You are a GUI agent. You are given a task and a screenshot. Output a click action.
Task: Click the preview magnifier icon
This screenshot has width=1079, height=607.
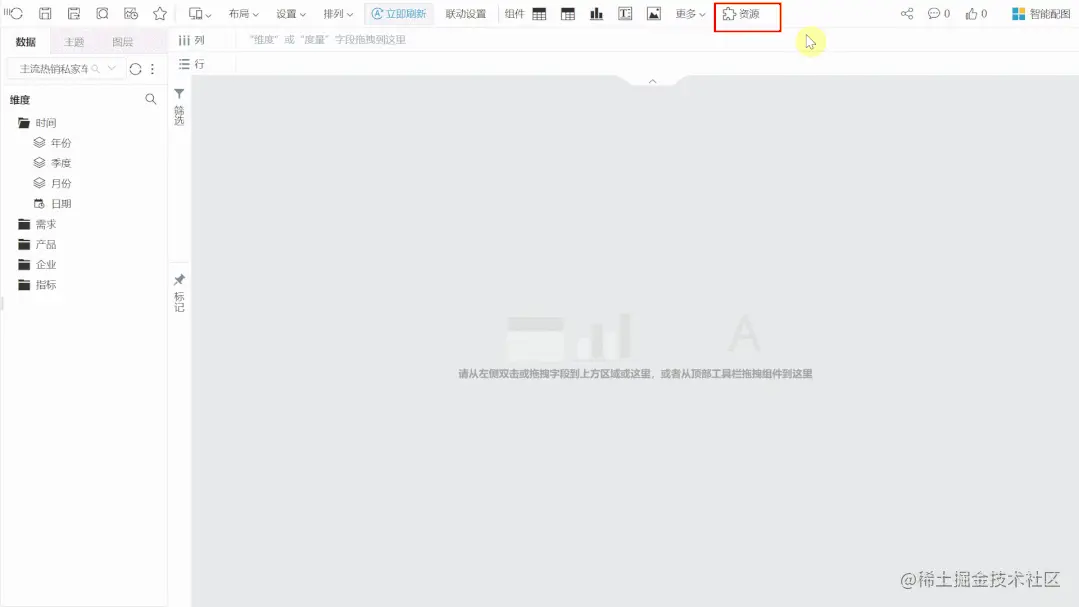[100, 13]
